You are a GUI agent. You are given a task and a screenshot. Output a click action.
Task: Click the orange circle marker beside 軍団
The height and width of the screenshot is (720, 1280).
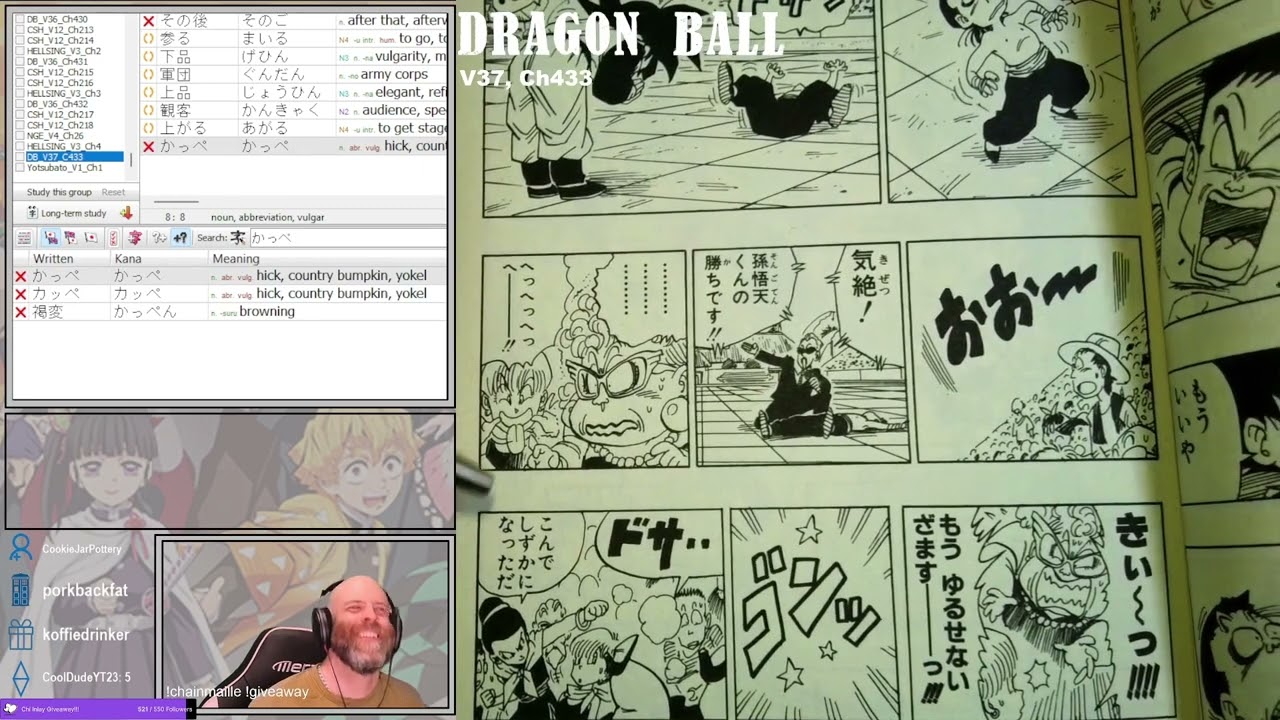click(148, 75)
